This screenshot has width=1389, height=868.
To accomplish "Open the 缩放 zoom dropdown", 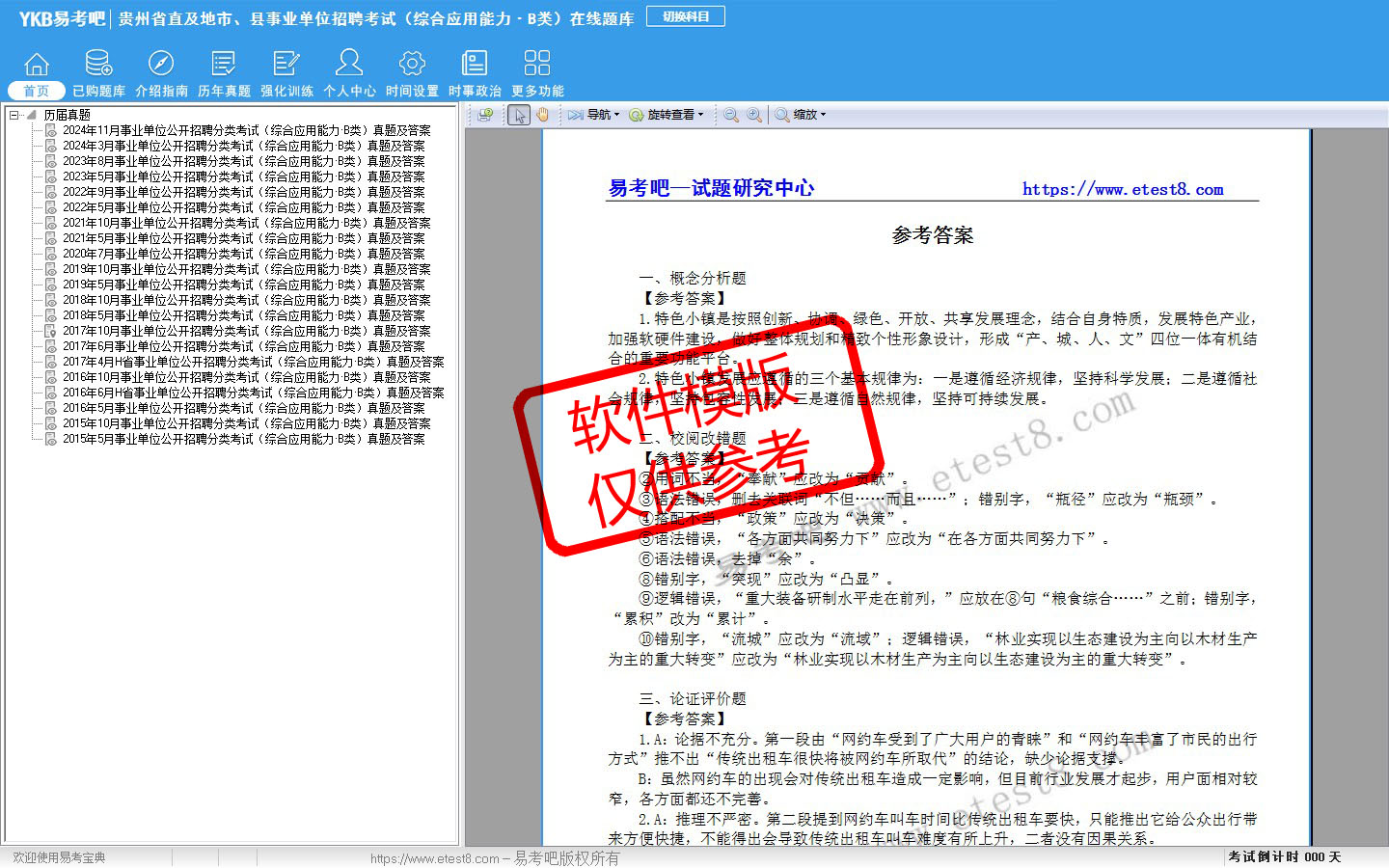I will [801, 115].
